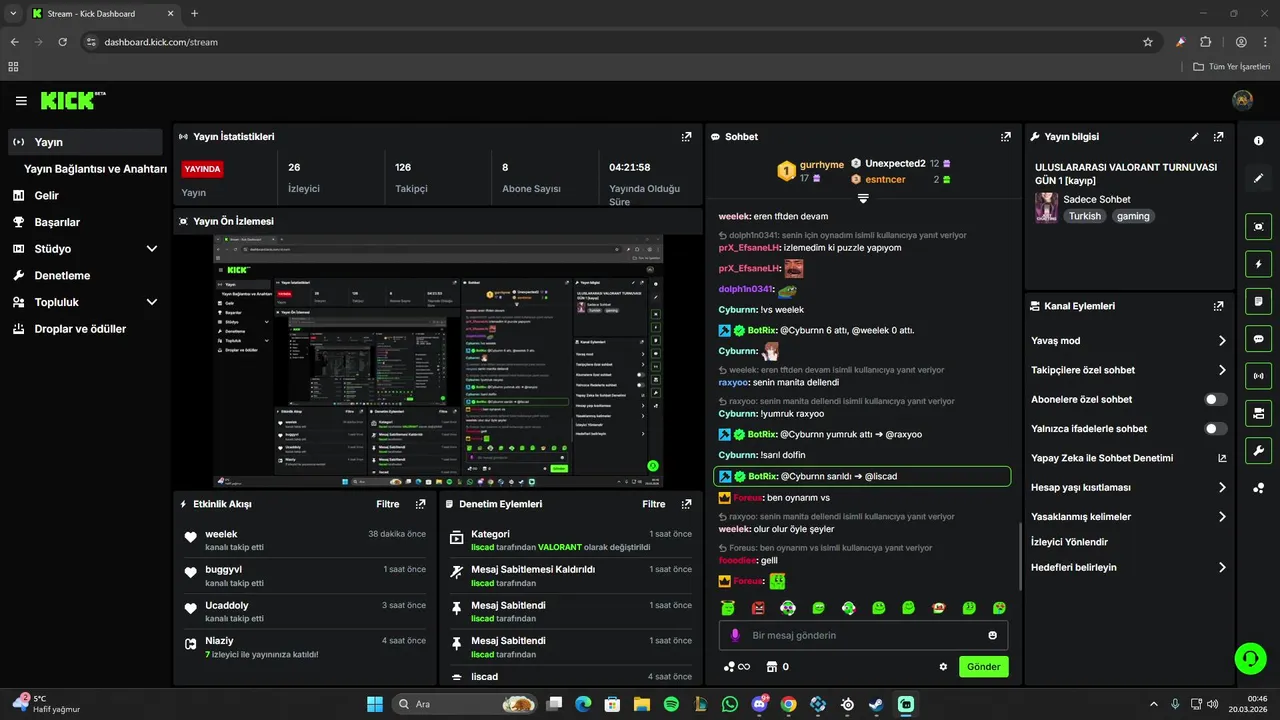Collapse the chat leaderboard arrow
1280x720 pixels.
[863, 198]
